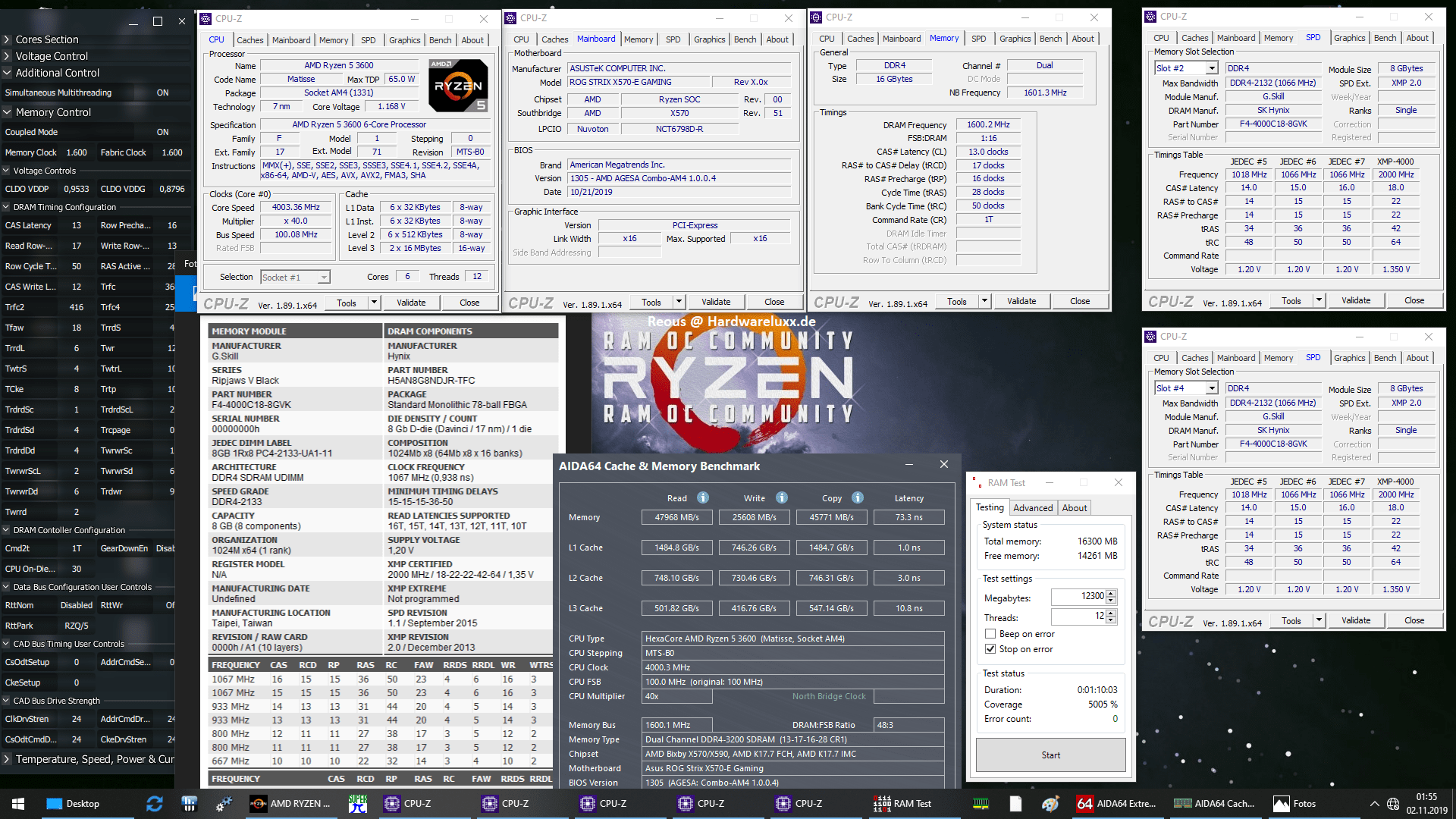The image size is (1456, 819).
Task: Click the Read info icon in AIDA64 benchmark
Action: [x=703, y=498]
